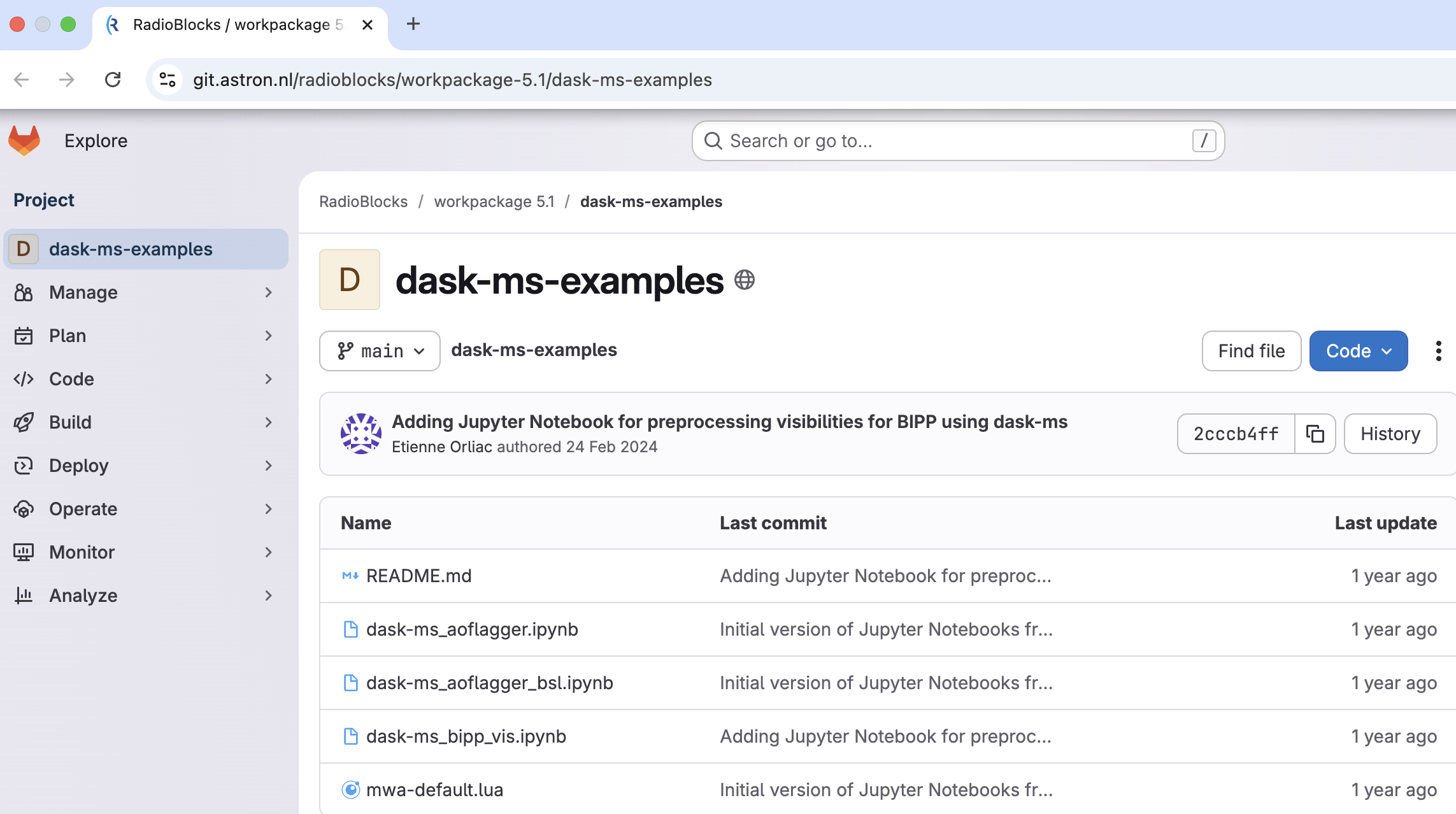Click the D project avatar in the sidebar
Viewport: 1456px width, 814px height.
click(x=24, y=249)
